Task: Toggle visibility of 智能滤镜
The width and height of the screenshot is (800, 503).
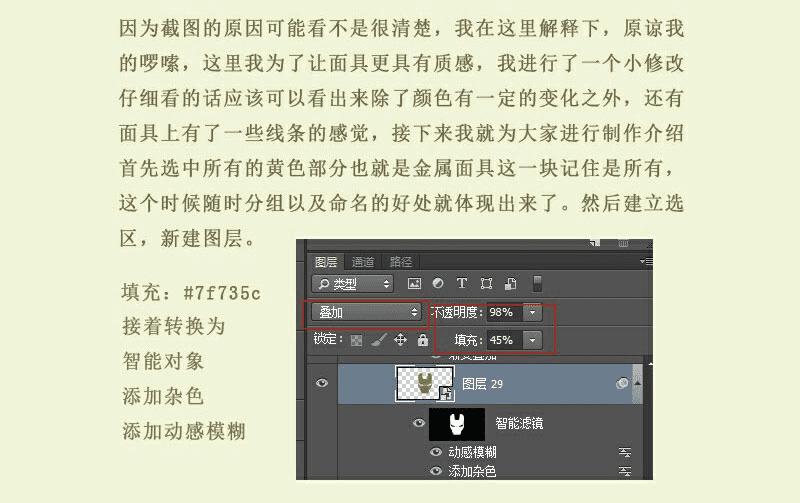Action: (419, 423)
